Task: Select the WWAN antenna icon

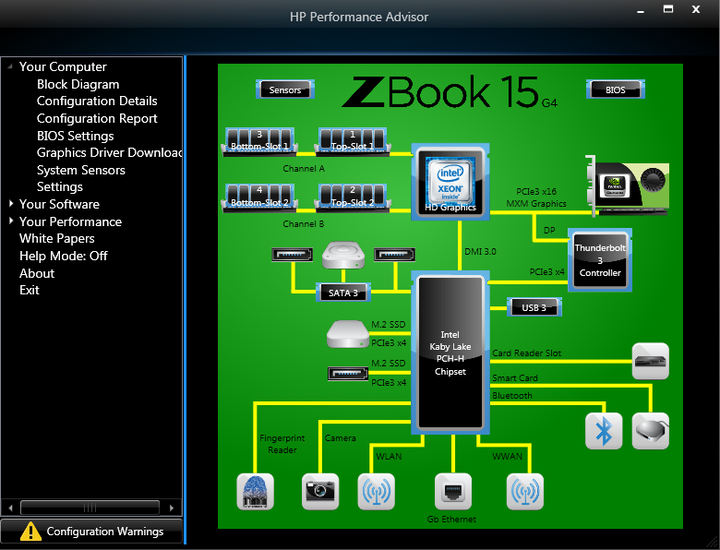Action: click(525, 492)
